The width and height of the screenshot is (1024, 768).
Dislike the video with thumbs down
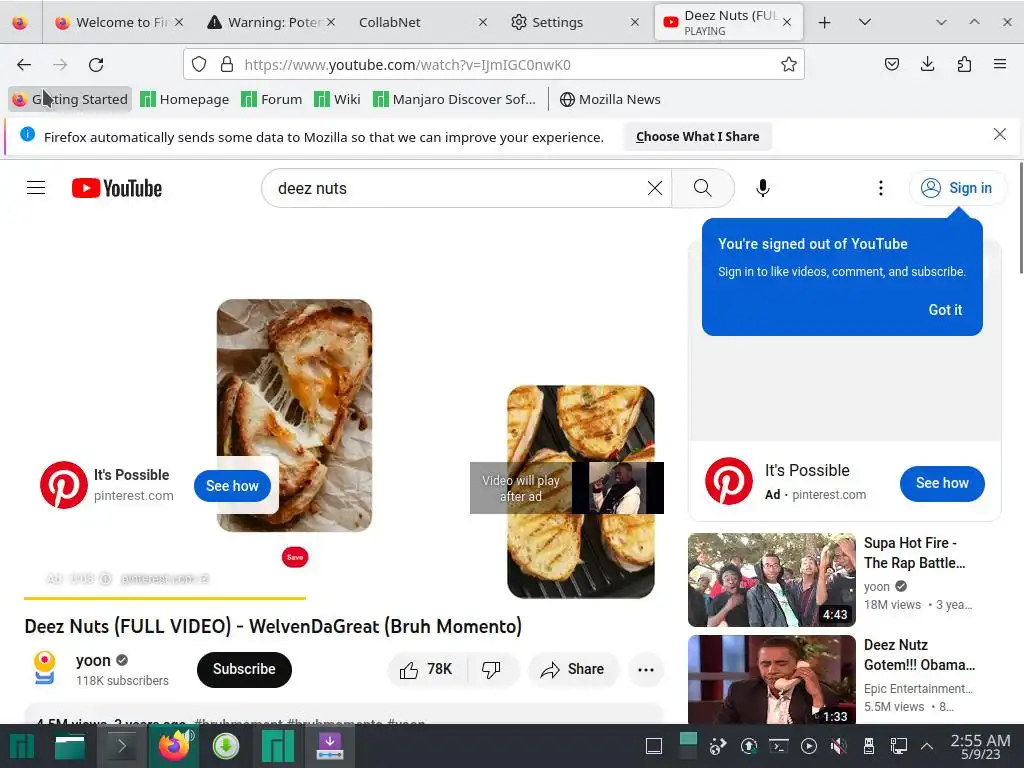tap(491, 669)
